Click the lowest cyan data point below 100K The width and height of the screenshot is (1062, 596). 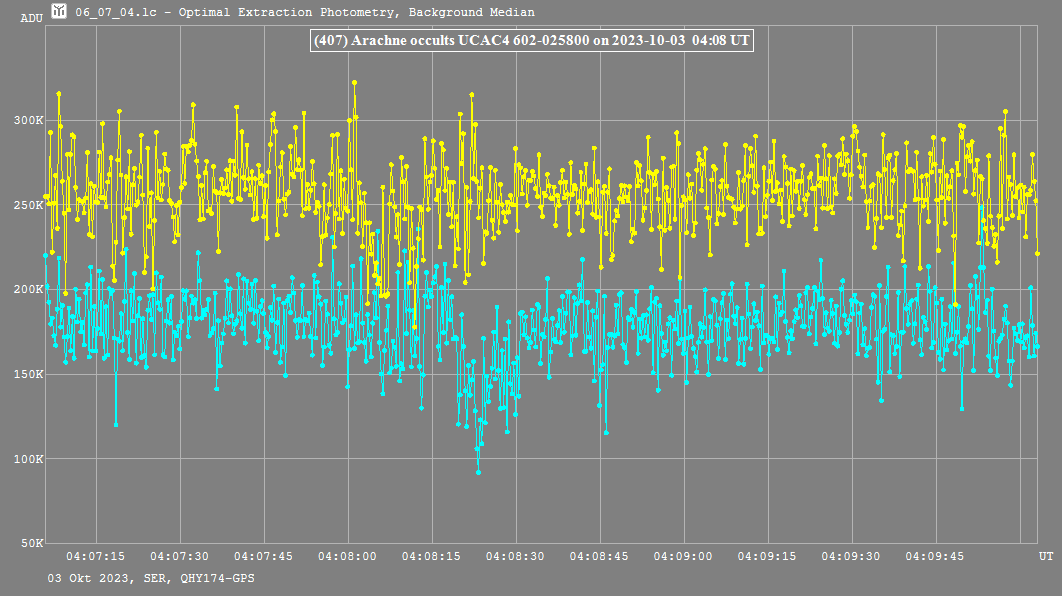478,471
